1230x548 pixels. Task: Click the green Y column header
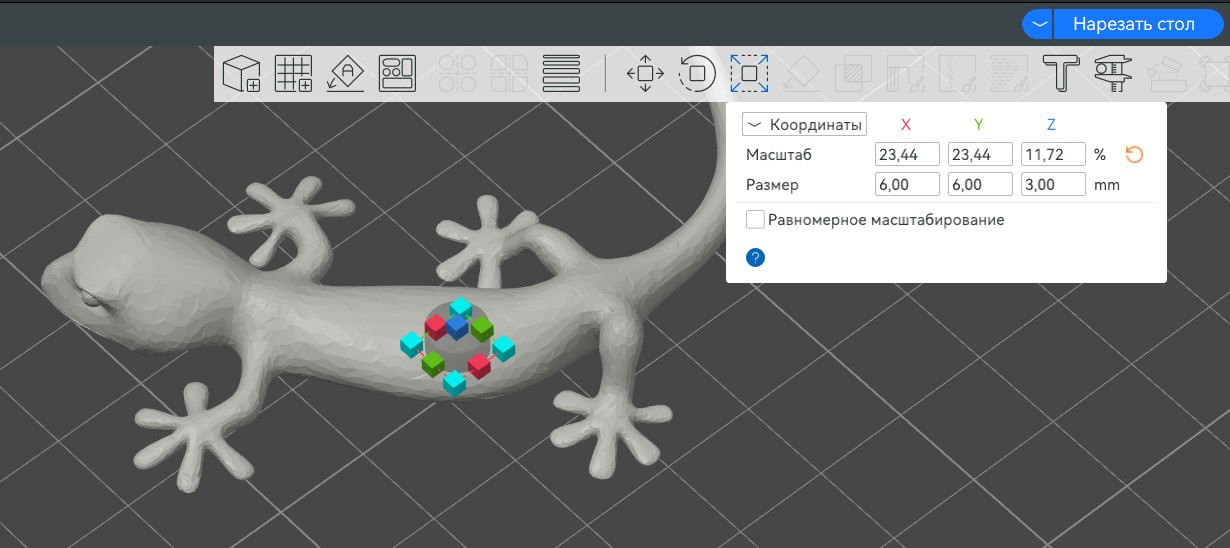(979, 125)
